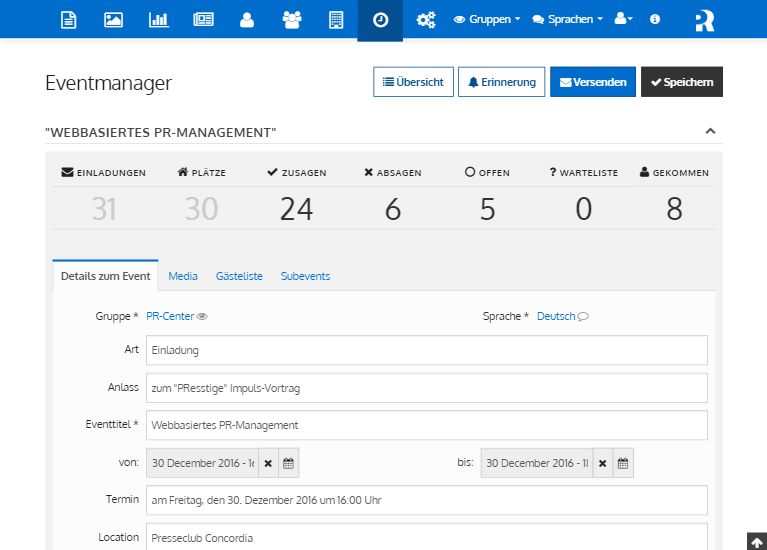
Task: Switch to the Media tab
Action: (183, 276)
